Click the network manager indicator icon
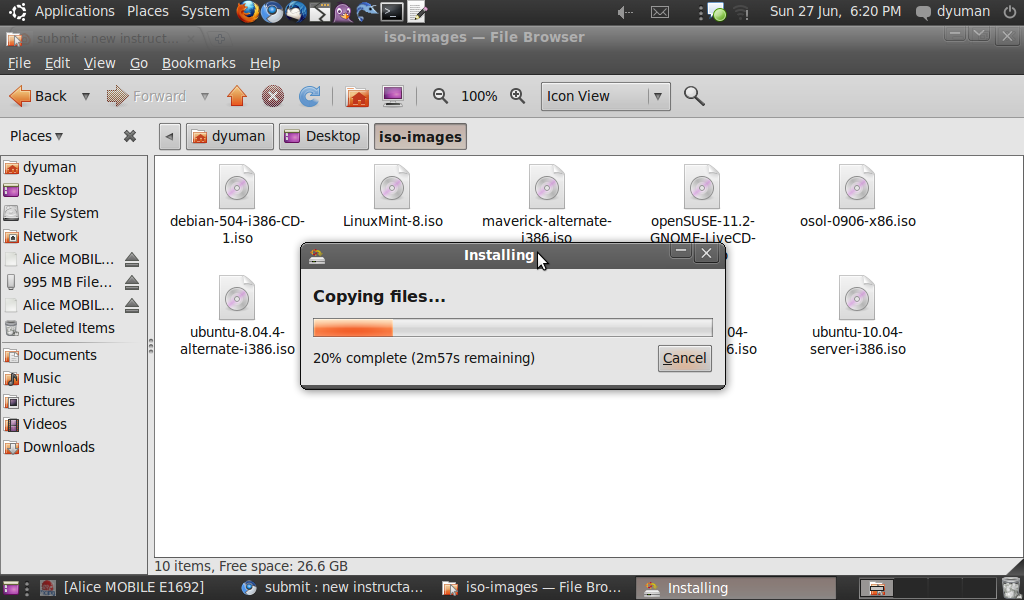The width and height of the screenshot is (1024, 600). pyautogui.click(x=741, y=12)
